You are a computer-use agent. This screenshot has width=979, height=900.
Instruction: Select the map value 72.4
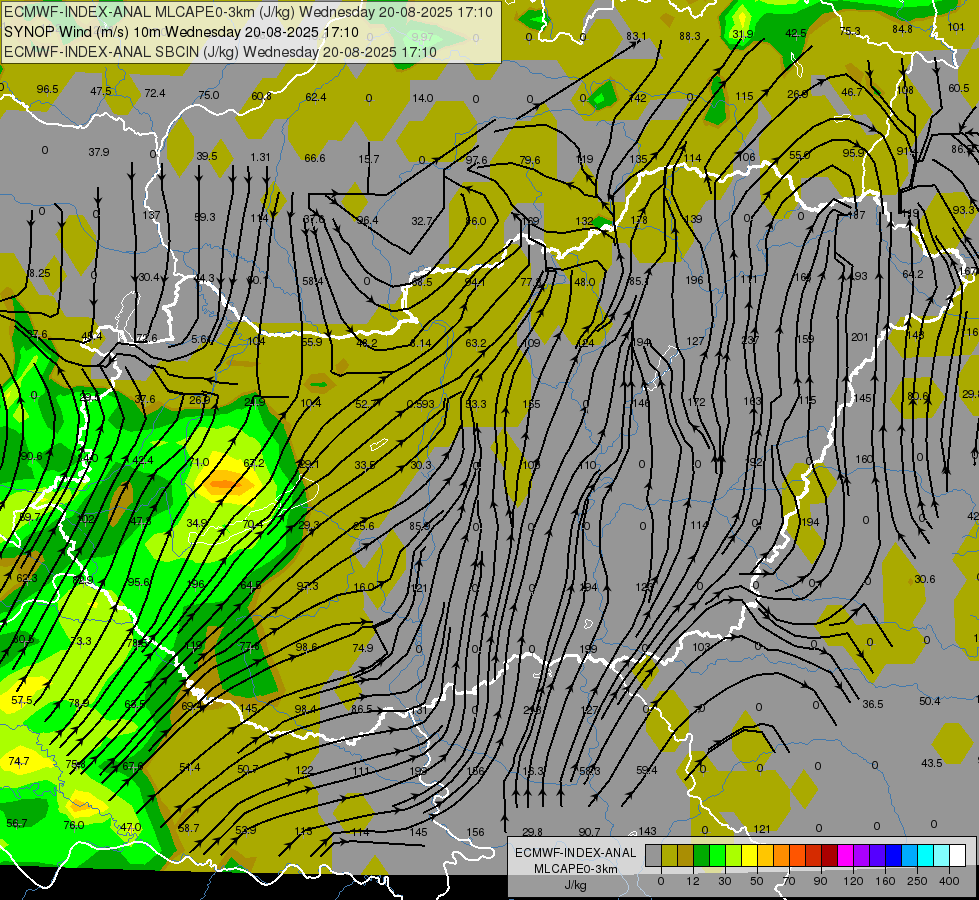click(155, 93)
